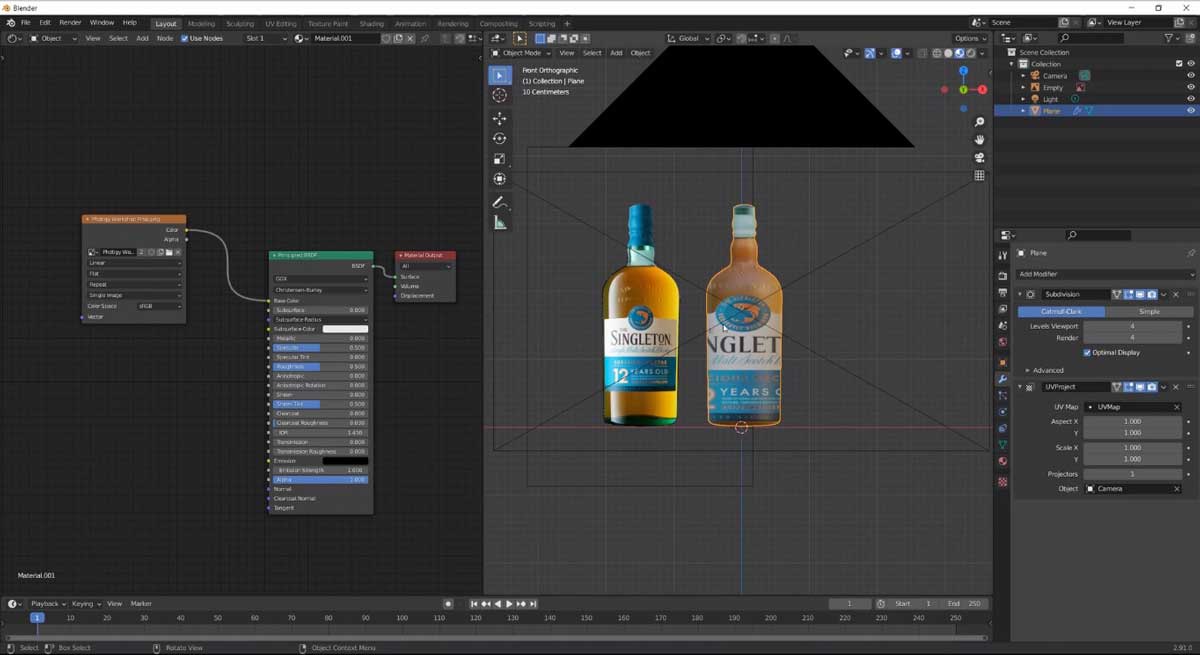This screenshot has height=655, width=1200.
Task: Click the Subsurface Color swatch
Action: 345,329
